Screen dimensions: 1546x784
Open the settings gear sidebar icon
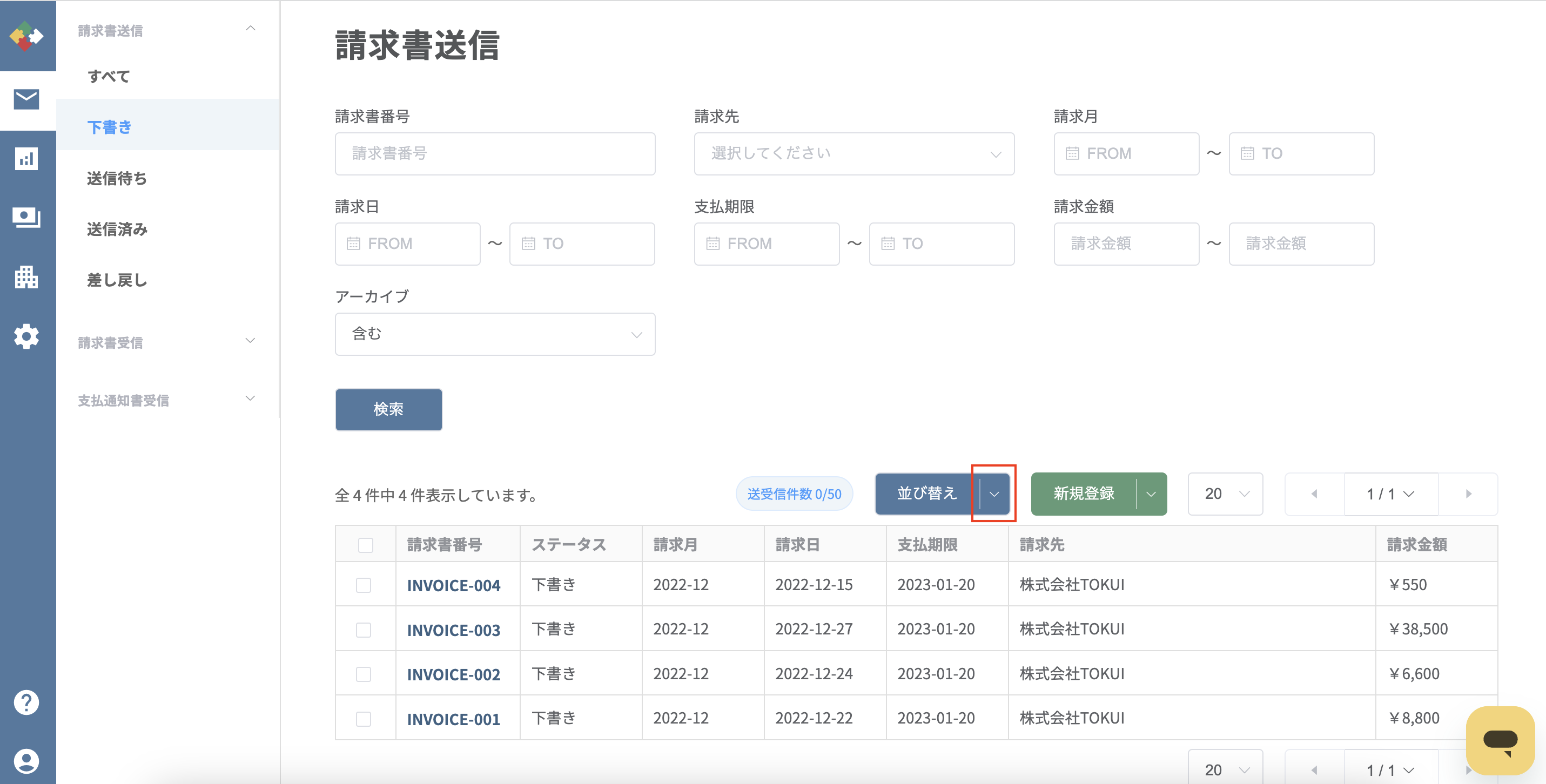26,336
